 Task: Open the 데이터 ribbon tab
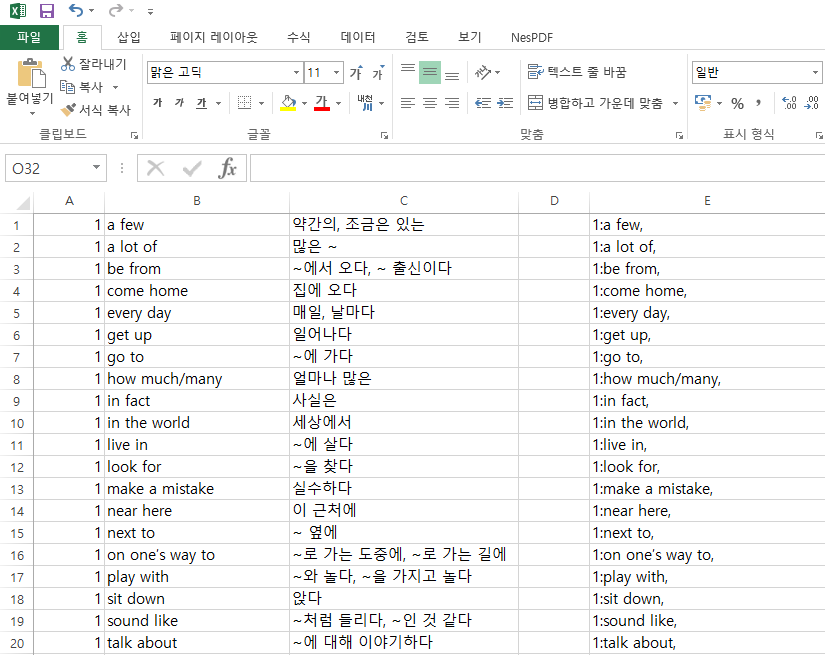tap(358, 37)
